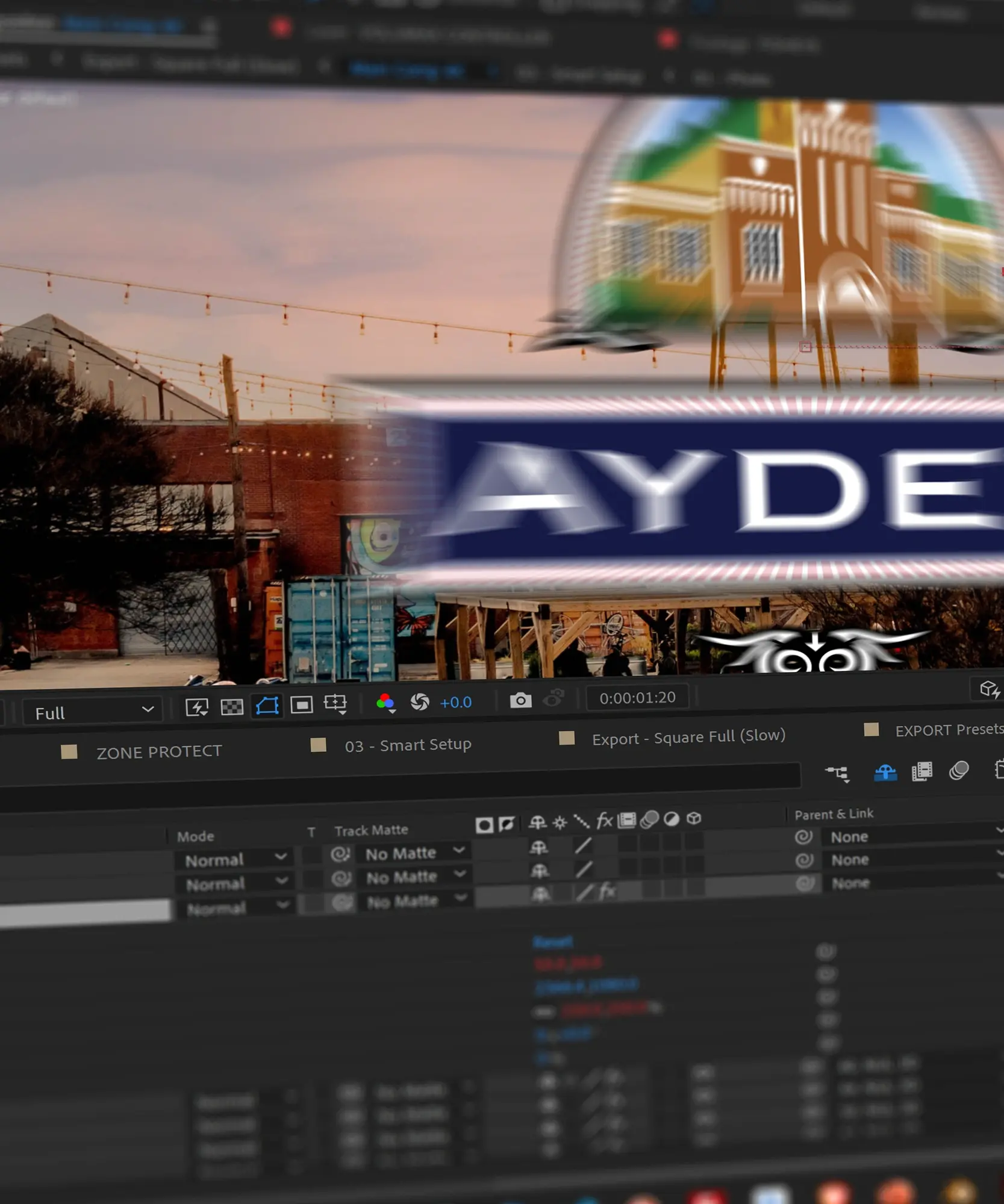This screenshot has width=1004, height=1204.
Task: Click the Mode column header
Action: [x=196, y=836]
